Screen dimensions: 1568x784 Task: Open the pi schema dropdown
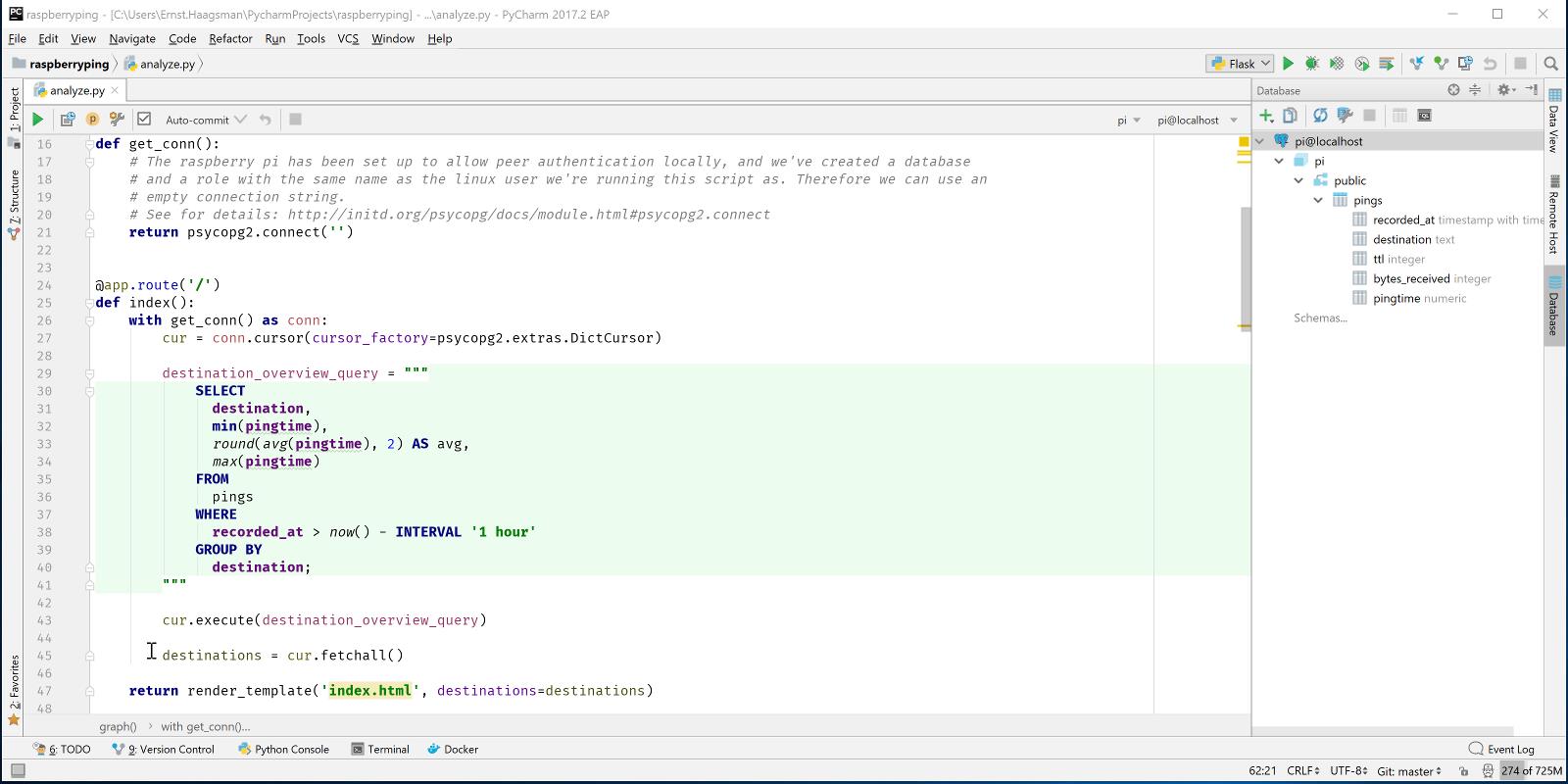[x=1129, y=121]
